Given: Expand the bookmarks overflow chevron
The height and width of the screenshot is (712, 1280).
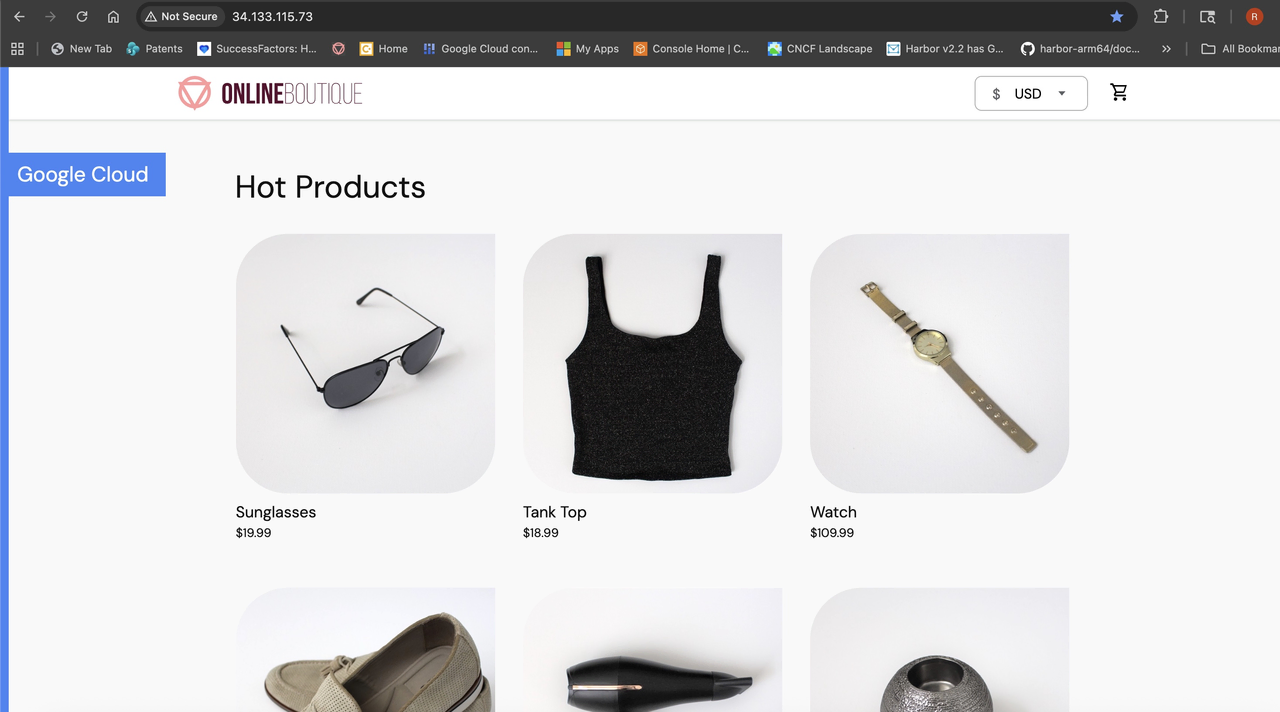Looking at the screenshot, I should (x=1166, y=48).
